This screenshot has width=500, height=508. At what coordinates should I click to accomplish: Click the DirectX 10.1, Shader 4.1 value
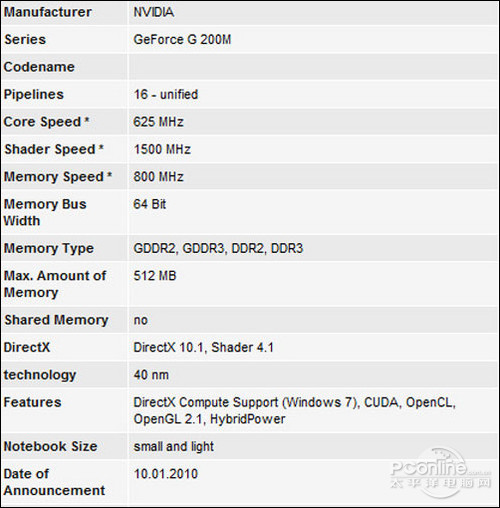[203, 347]
